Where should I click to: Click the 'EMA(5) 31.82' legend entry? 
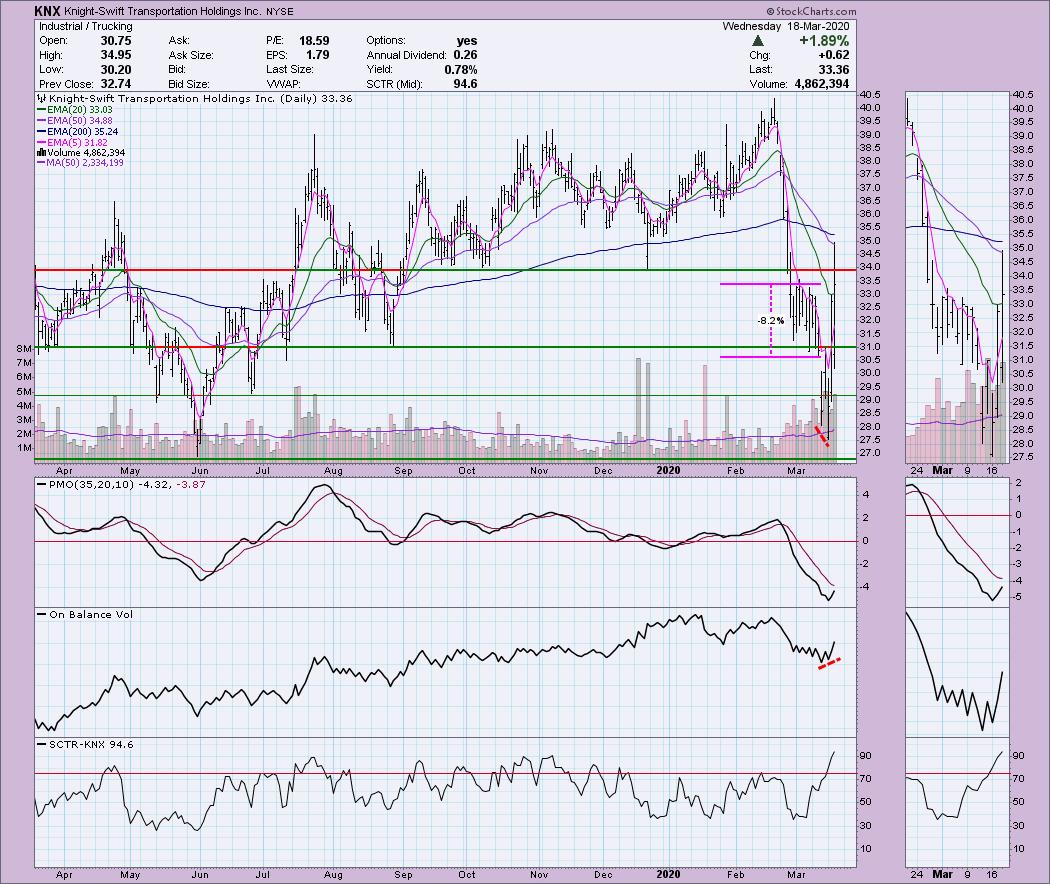click(x=77, y=143)
